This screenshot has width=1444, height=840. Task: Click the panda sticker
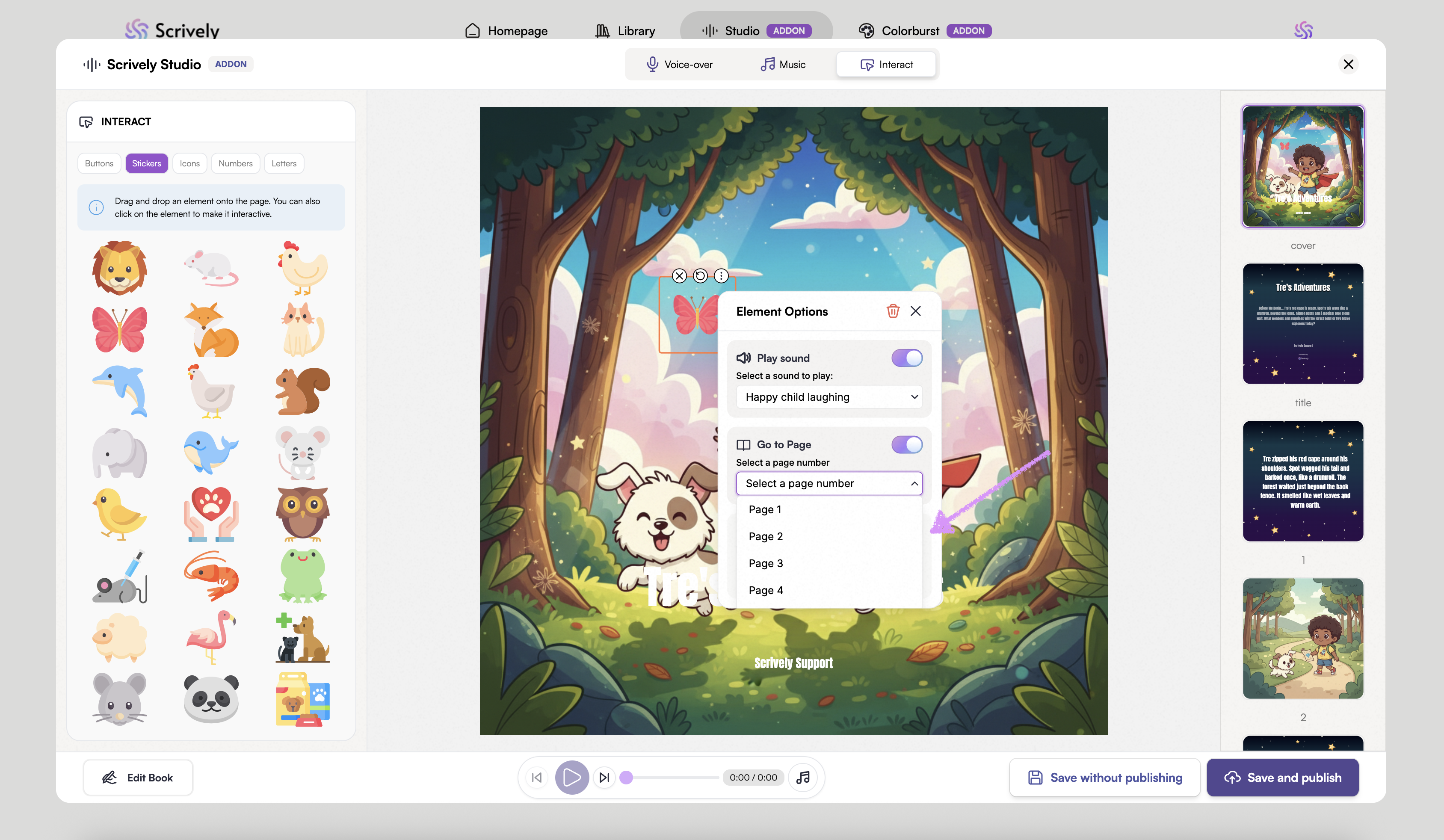point(211,698)
